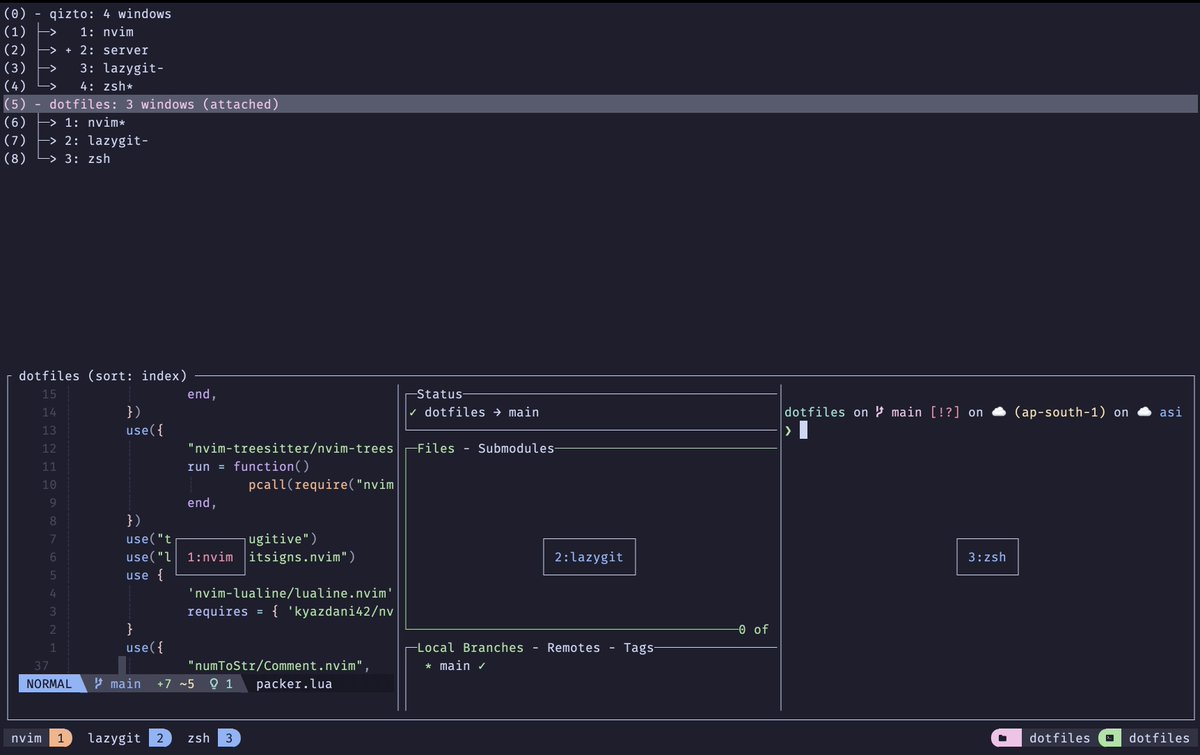The height and width of the screenshot is (755, 1200).
Task: Choose the 1: nvim* window under dotfiles
Action: 600,122
